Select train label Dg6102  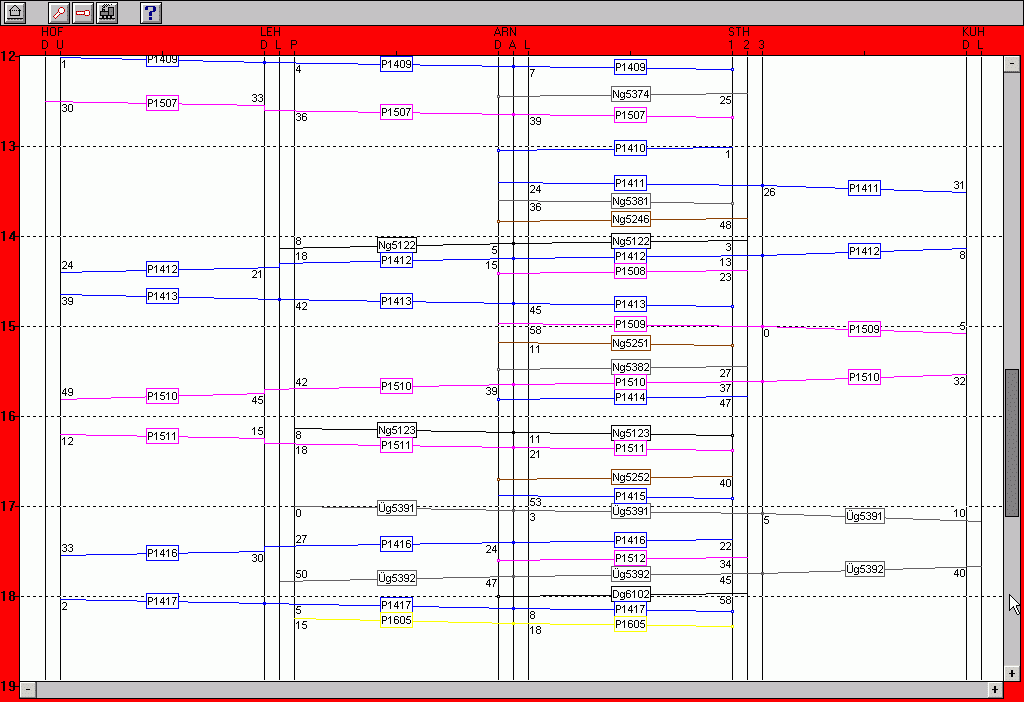tap(631, 594)
